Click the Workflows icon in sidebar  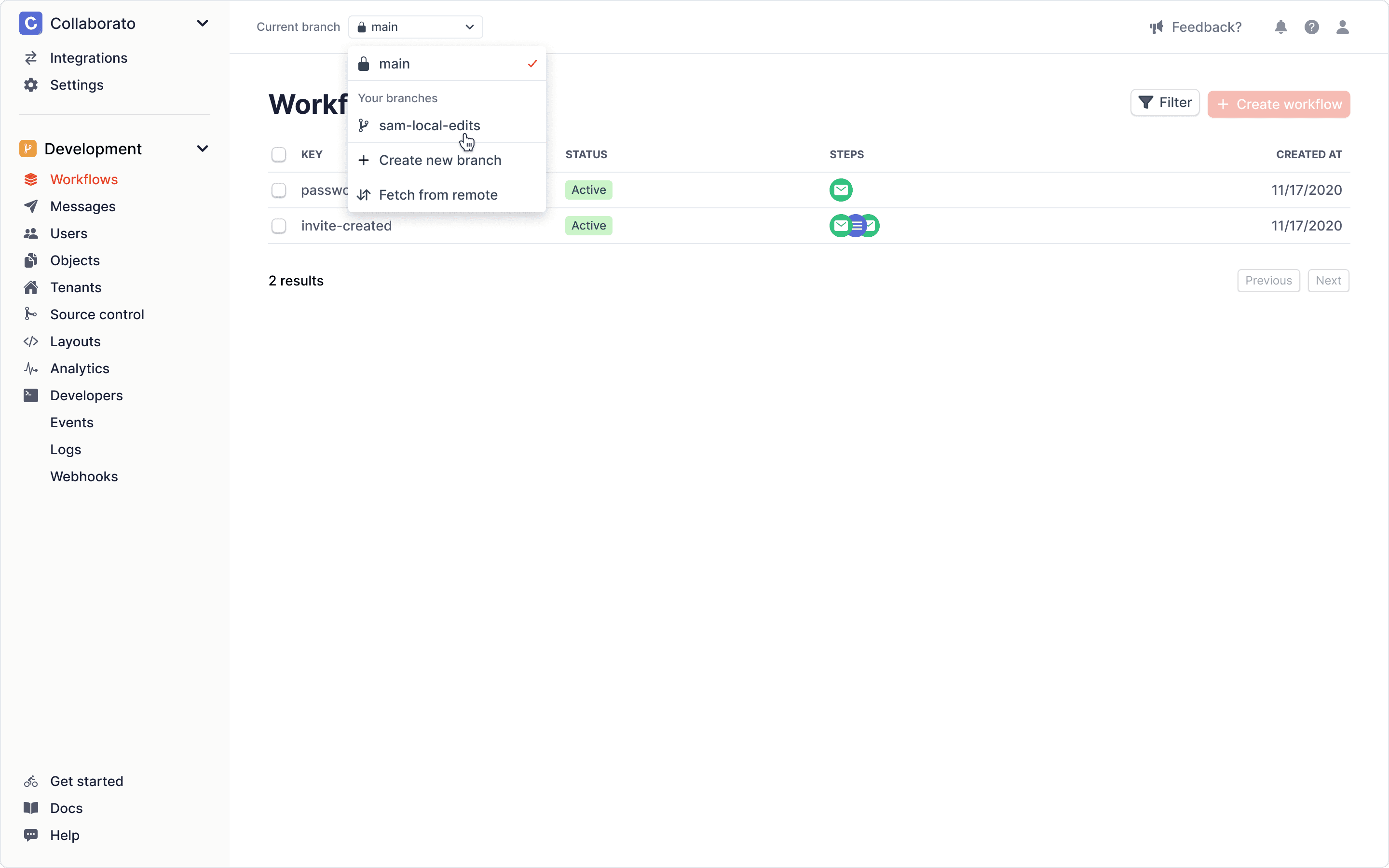coord(31,179)
